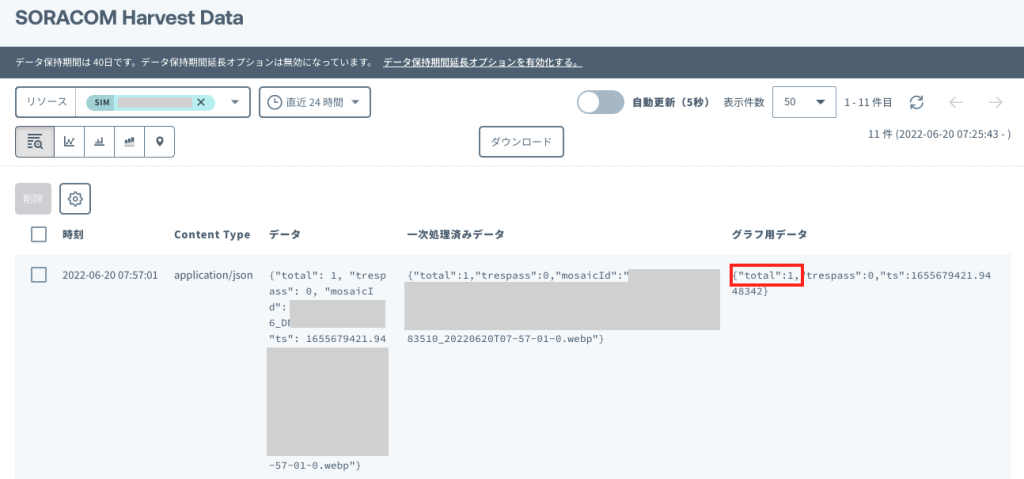1024x479 pixels.
Task: Switch to table data view icon
Action: click(x=35, y=142)
